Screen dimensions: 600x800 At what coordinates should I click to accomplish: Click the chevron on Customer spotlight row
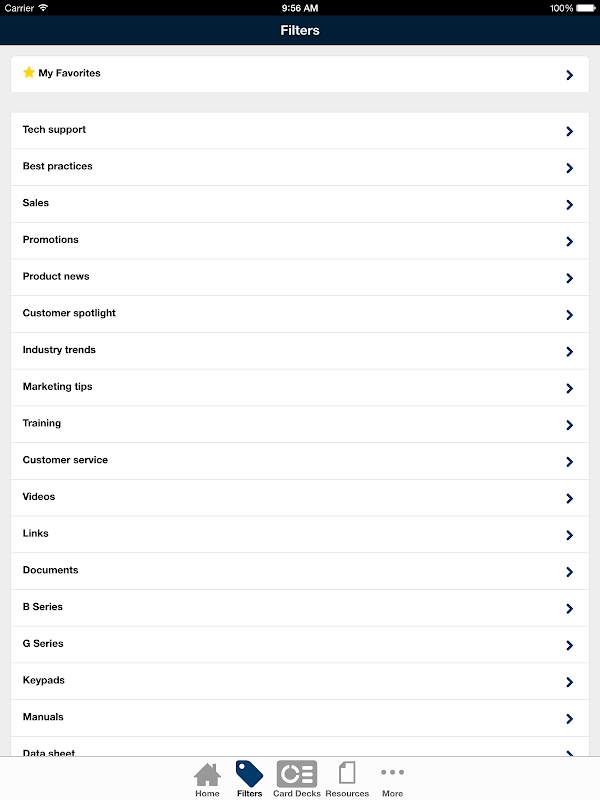coord(570,315)
